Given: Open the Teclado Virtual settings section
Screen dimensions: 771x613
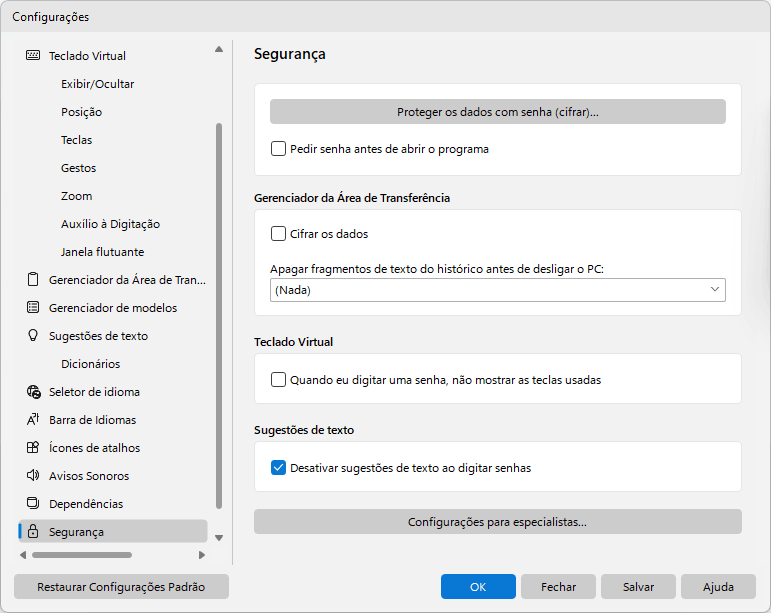Looking at the screenshot, I should click(x=87, y=56).
